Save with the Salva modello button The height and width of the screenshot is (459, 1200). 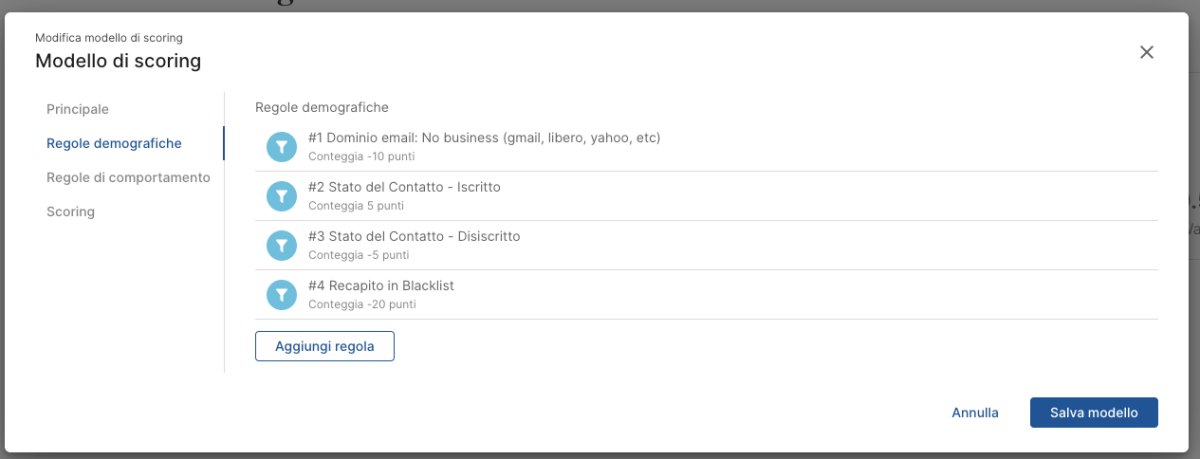[1093, 412]
